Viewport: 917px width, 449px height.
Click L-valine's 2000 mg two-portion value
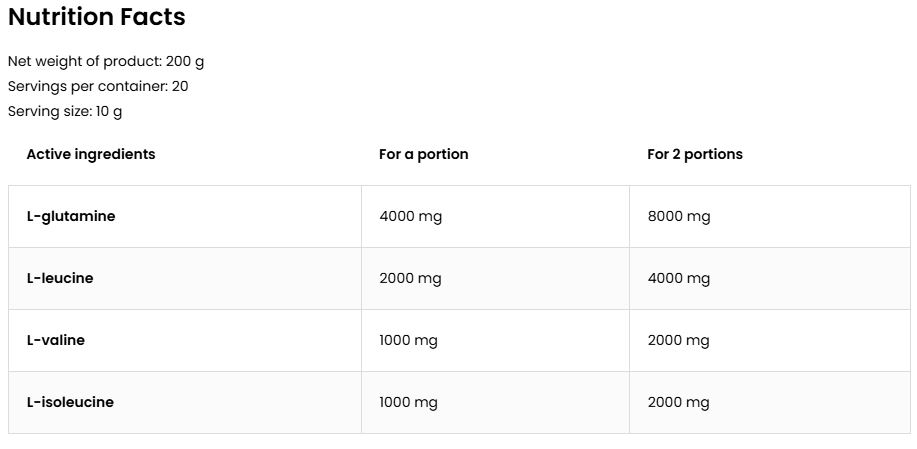679,340
